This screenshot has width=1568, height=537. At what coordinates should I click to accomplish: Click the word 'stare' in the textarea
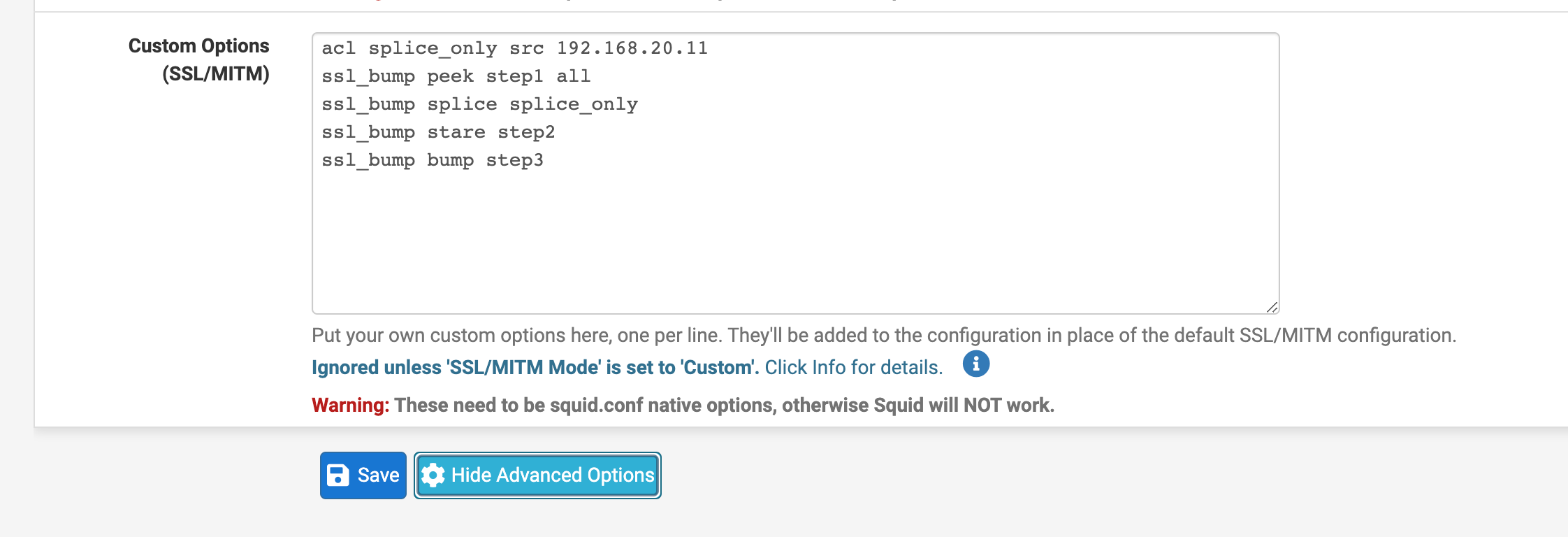click(456, 132)
